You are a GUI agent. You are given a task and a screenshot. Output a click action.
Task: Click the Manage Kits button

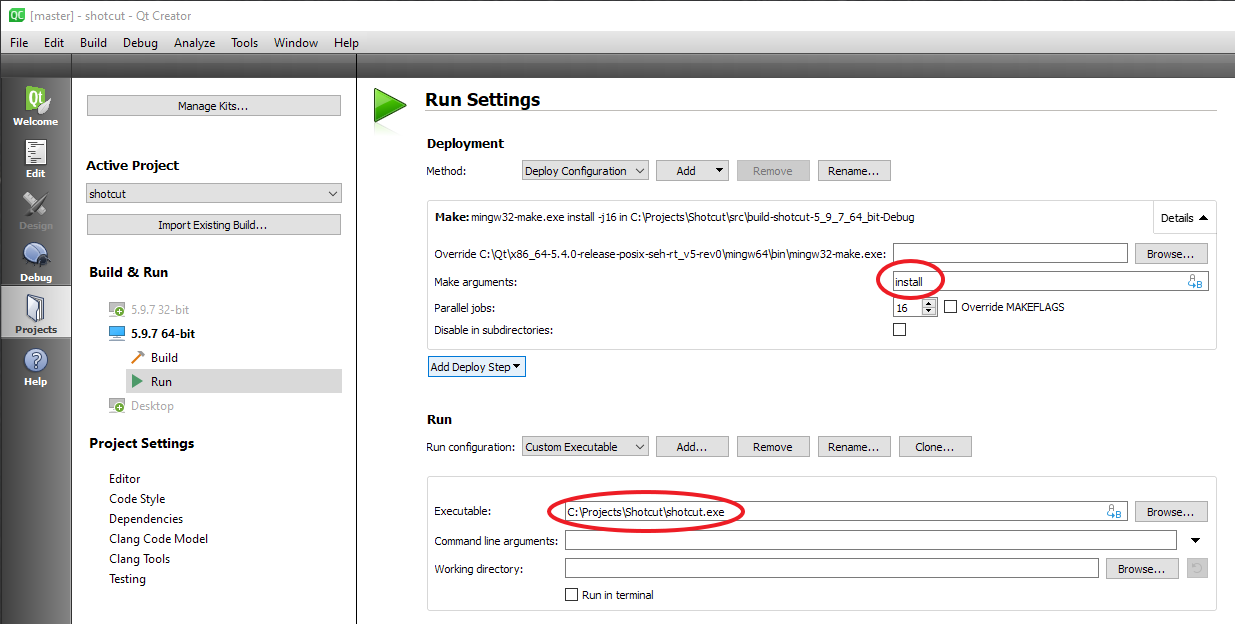(213, 106)
